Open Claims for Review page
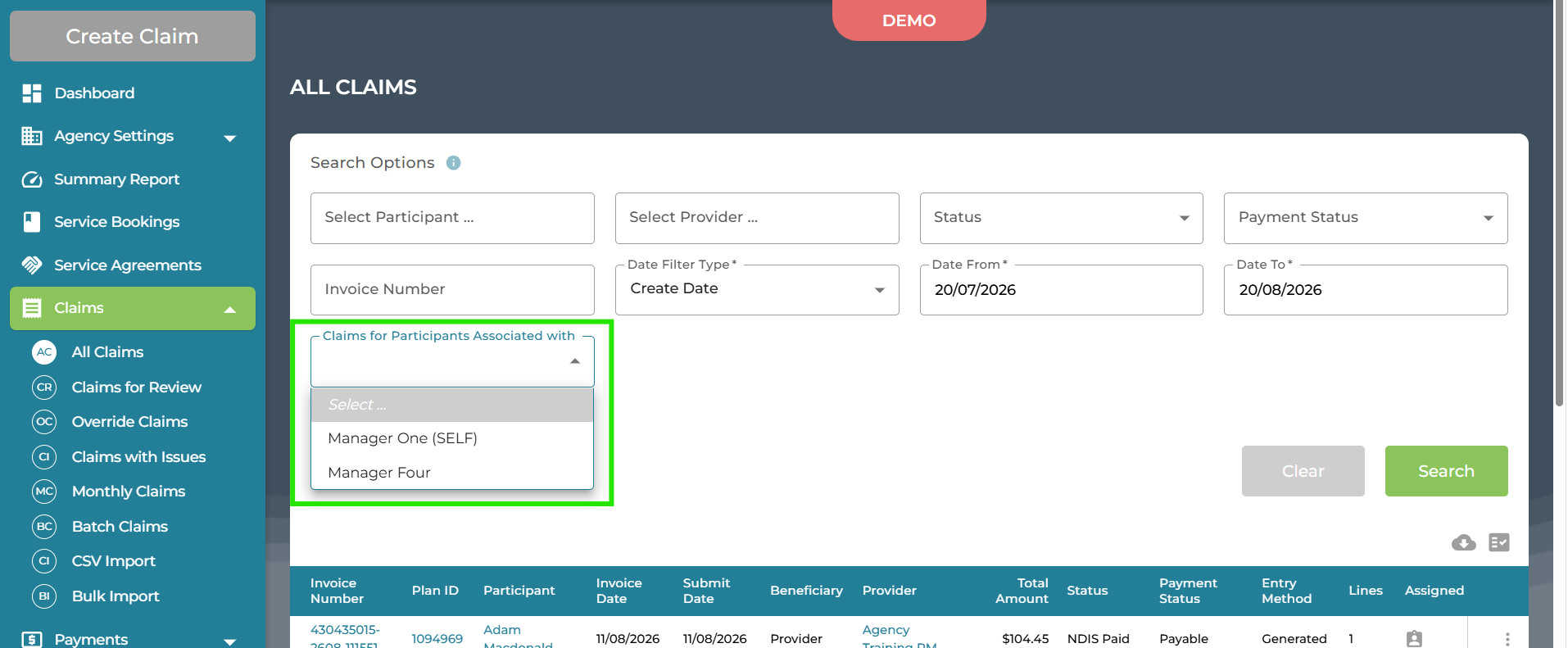 click(x=136, y=387)
